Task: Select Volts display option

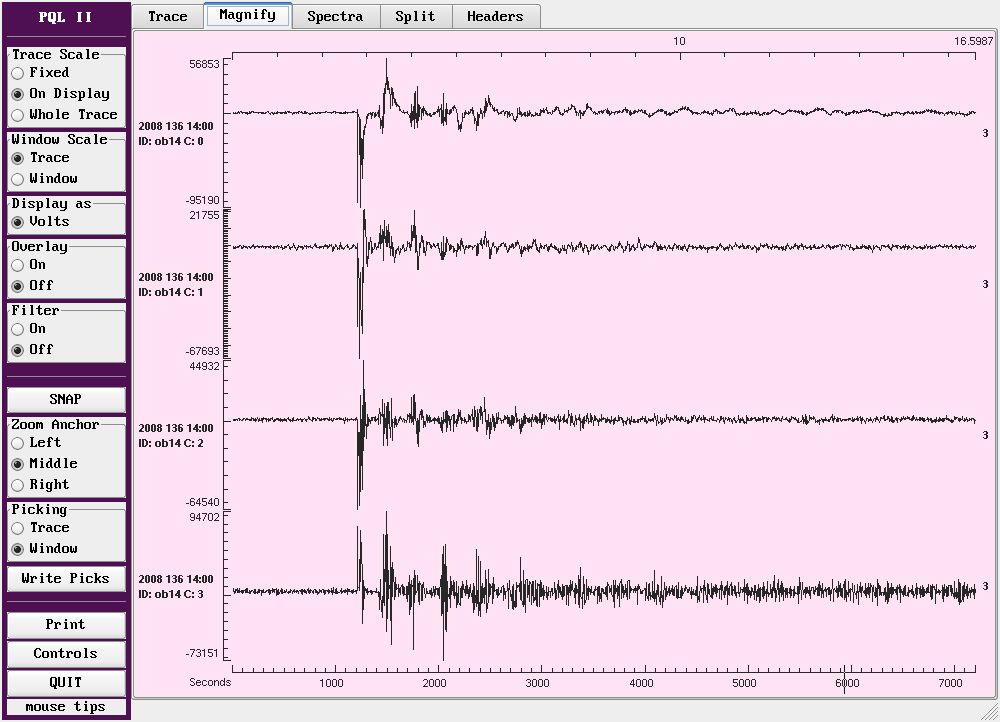Action: (x=18, y=222)
